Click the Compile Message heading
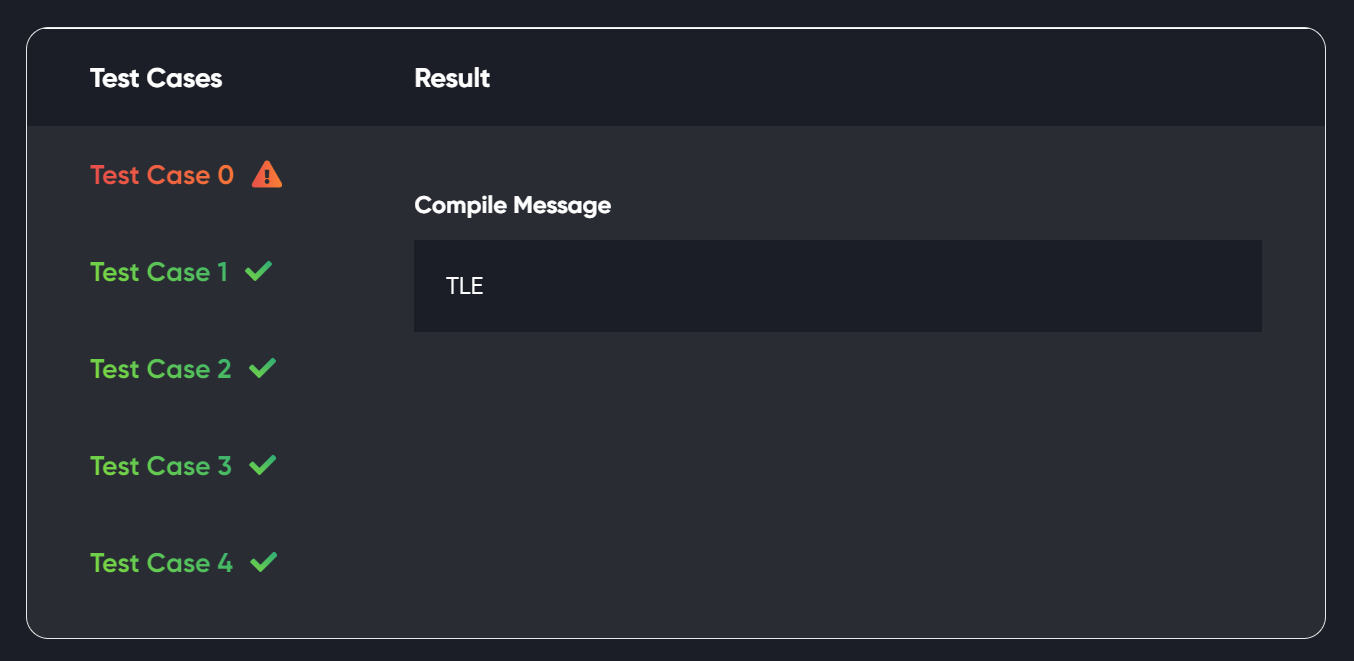 tap(512, 205)
